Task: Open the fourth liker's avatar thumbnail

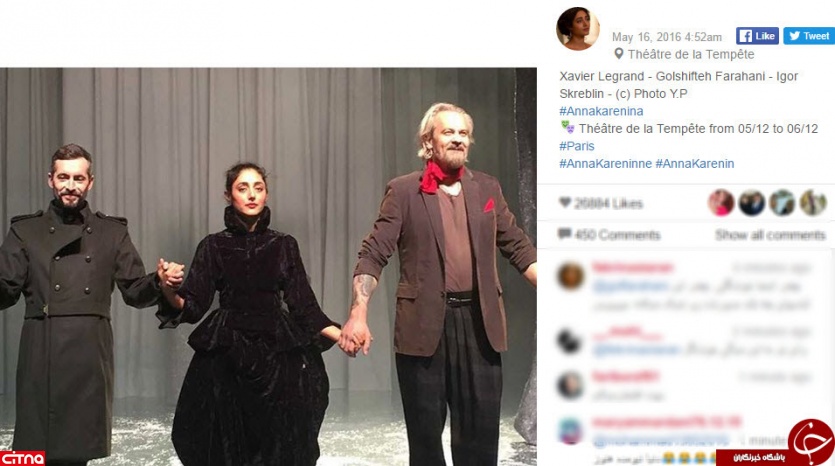Action: [x=813, y=203]
